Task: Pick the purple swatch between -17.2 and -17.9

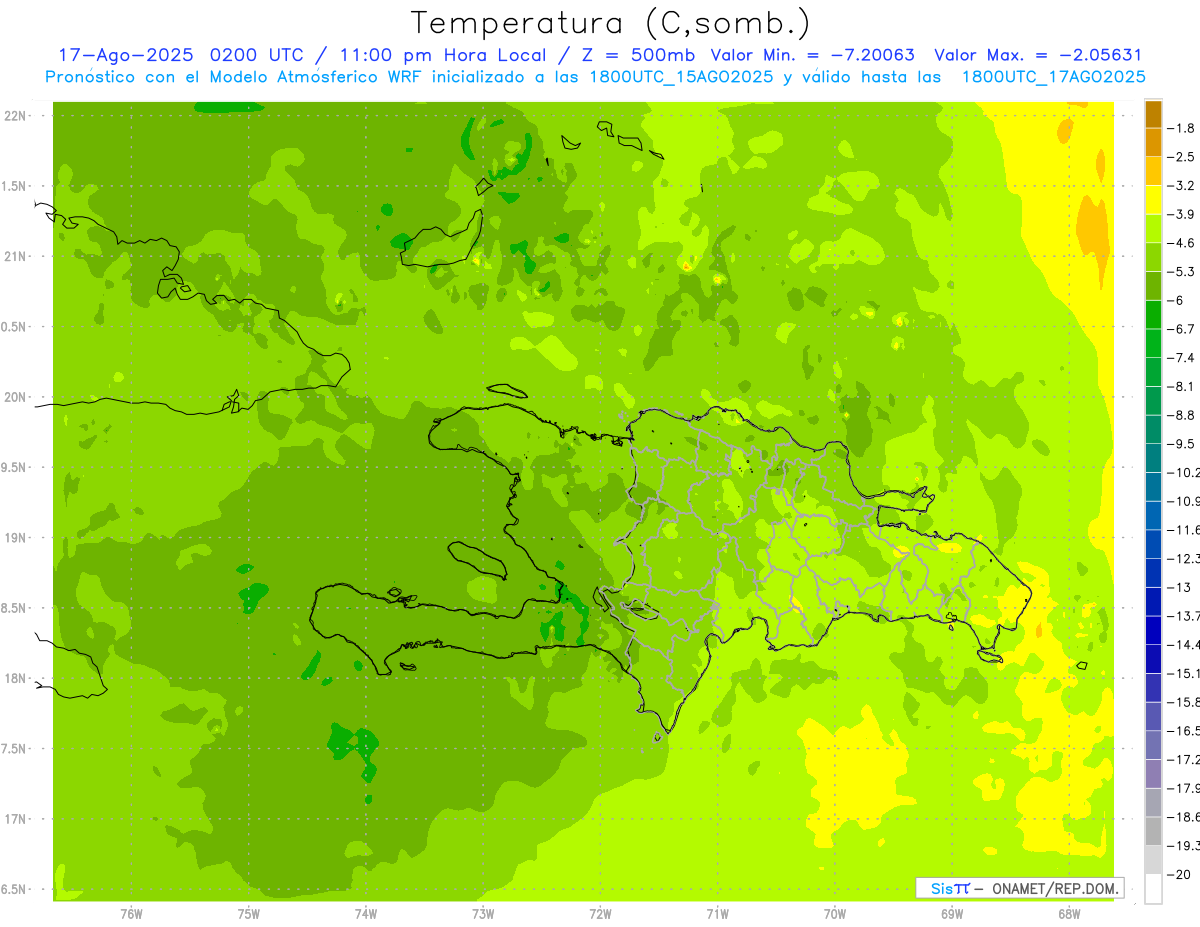Action: coord(1153,774)
